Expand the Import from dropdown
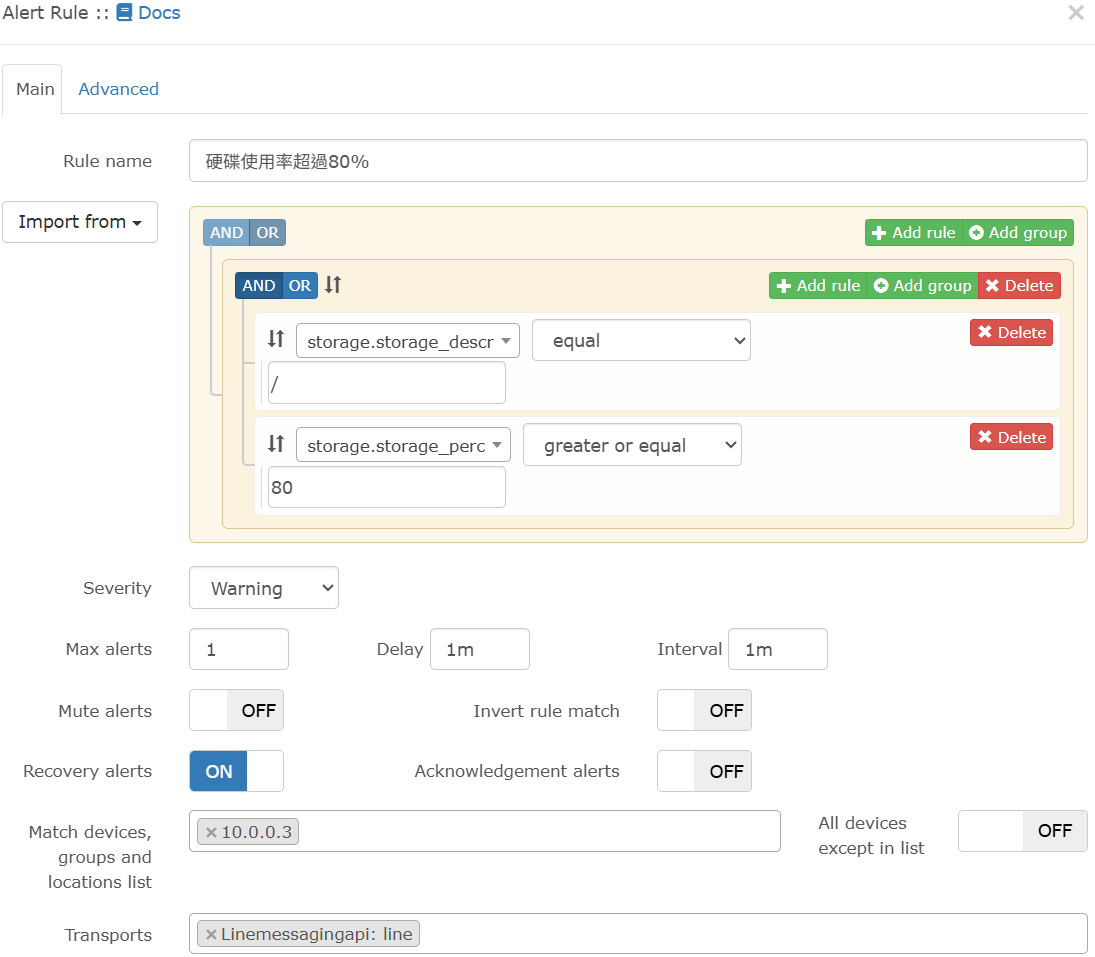Image resolution: width=1095 pixels, height=957 pixels. [80, 221]
